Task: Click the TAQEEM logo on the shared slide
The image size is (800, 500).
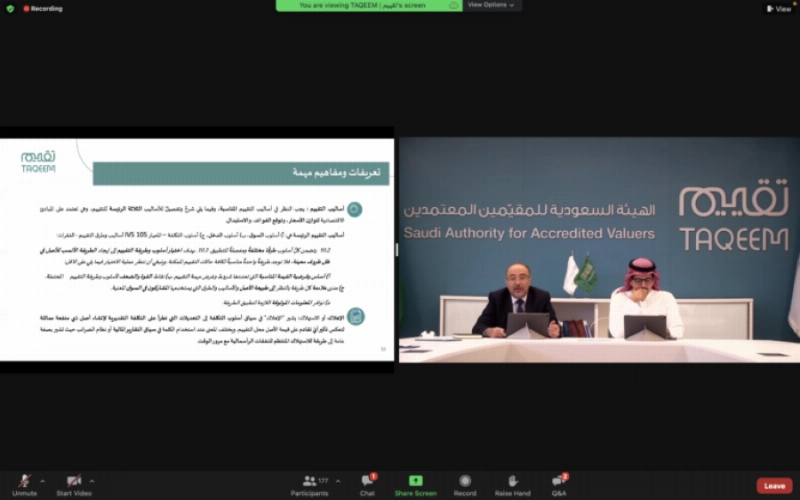Action: [38, 161]
